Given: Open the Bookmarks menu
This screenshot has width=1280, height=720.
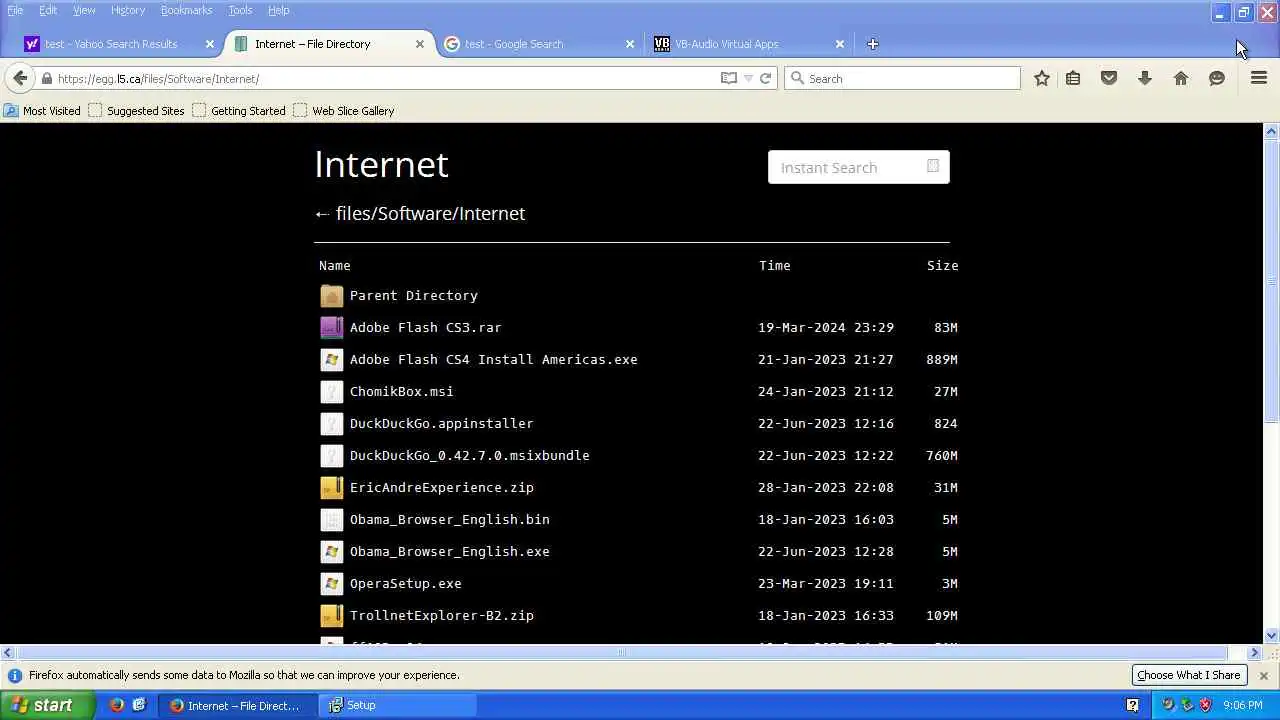Looking at the screenshot, I should click(186, 10).
